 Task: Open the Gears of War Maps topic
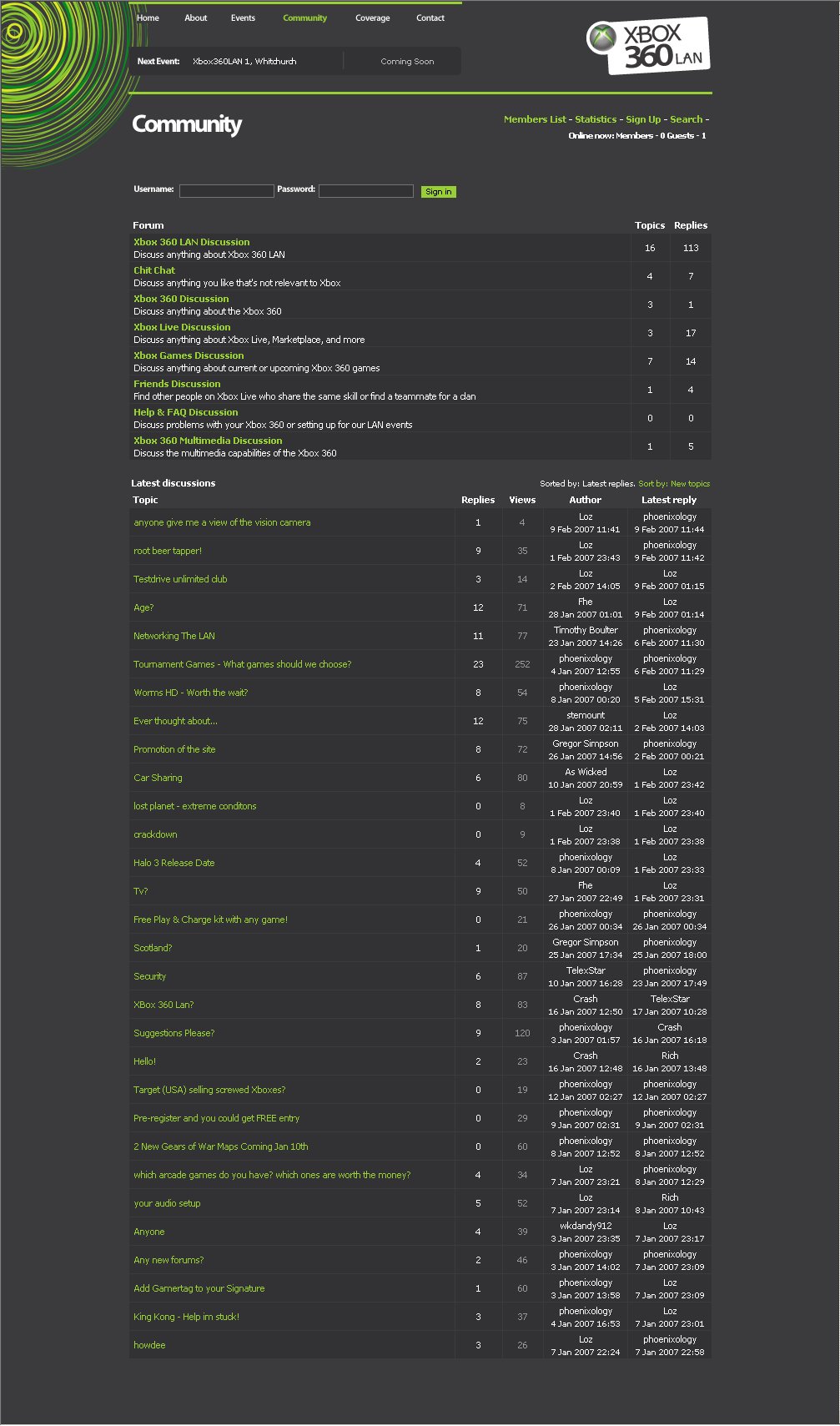tap(221, 1146)
